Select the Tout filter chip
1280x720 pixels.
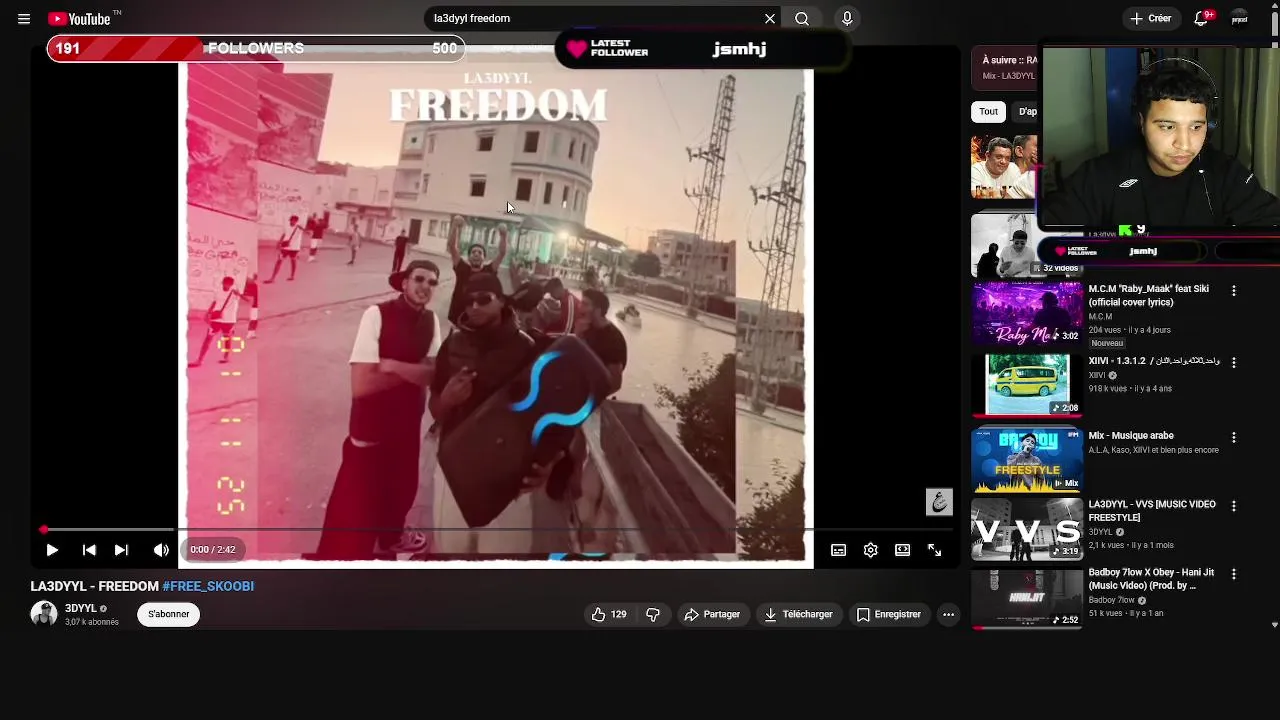click(x=988, y=112)
